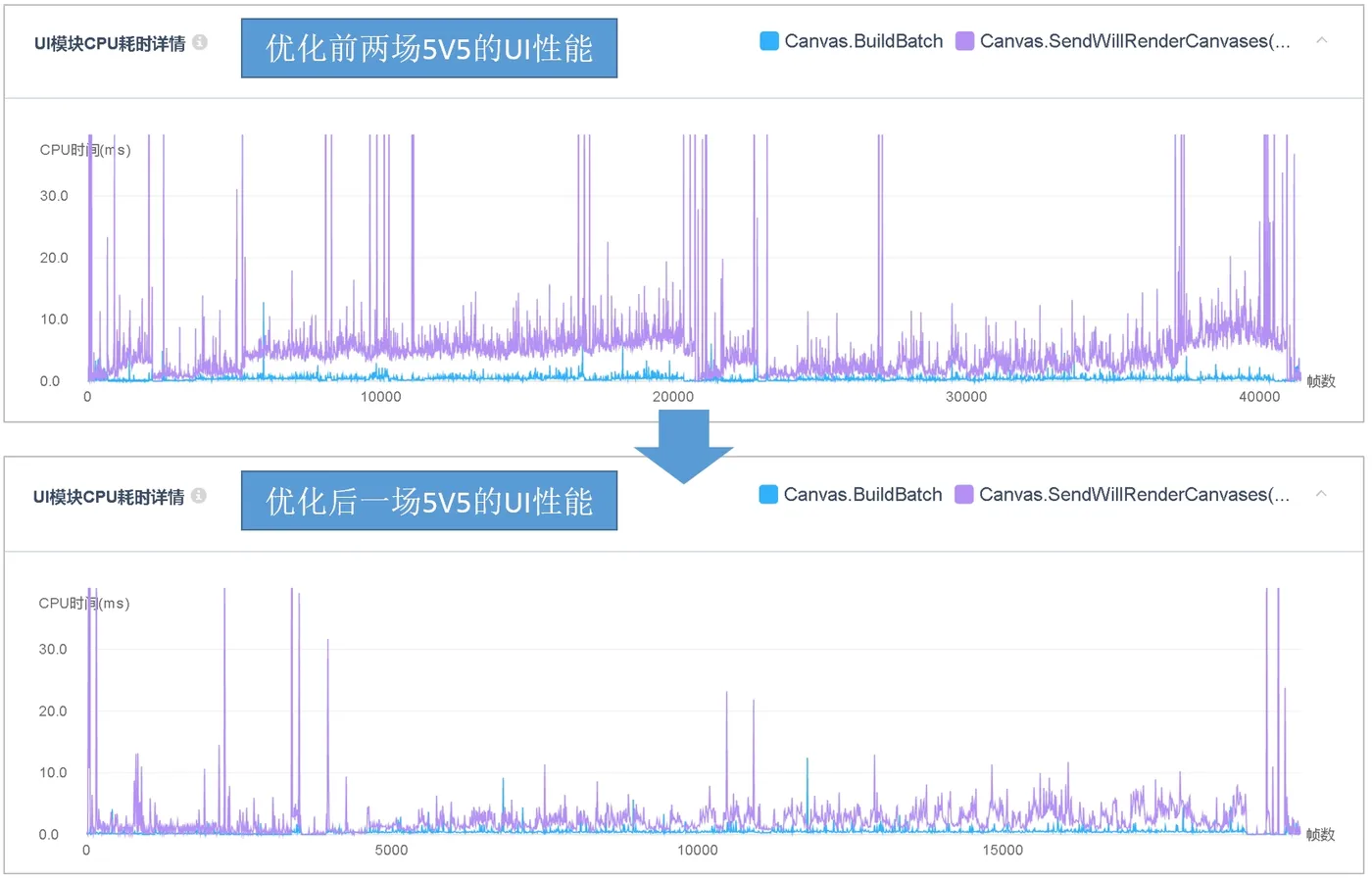Click the 15000 x-axis label in the bottom chart
The height and width of the screenshot is (881, 1372).
click(x=1003, y=851)
